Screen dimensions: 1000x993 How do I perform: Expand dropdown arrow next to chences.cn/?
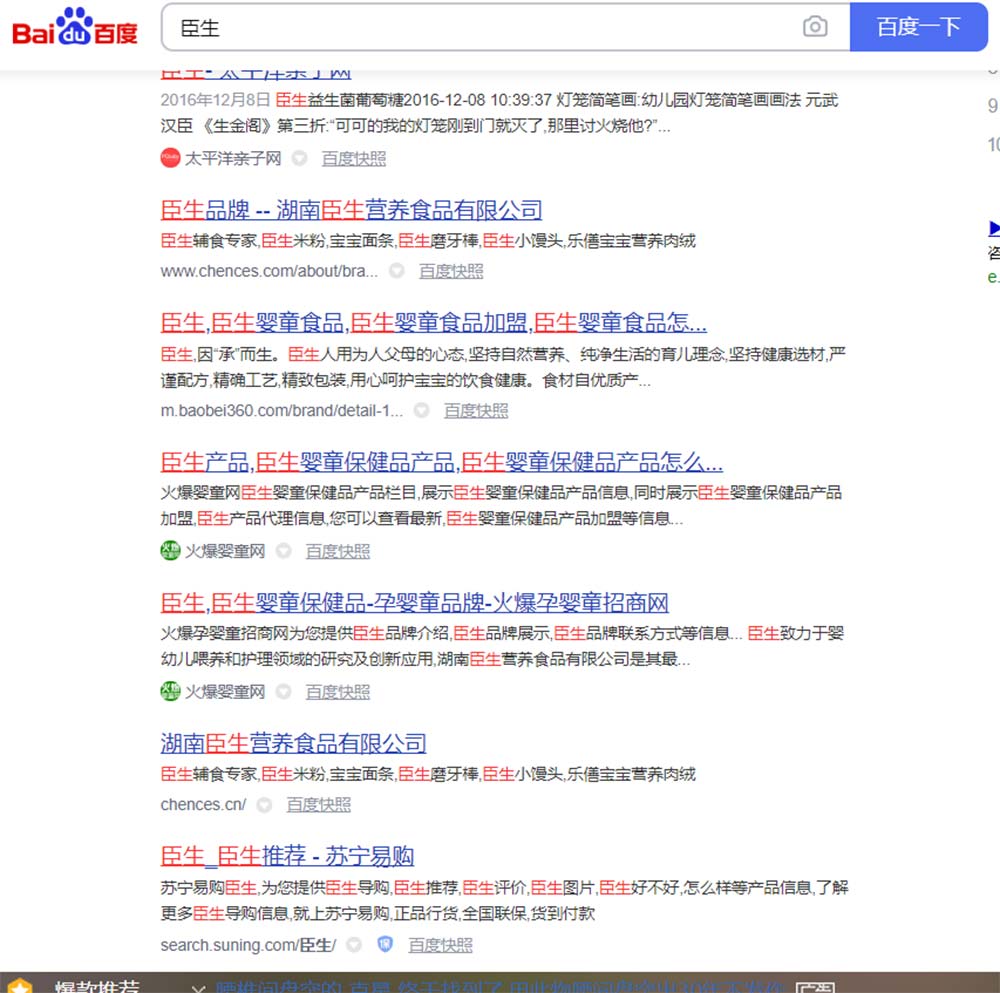(x=264, y=805)
